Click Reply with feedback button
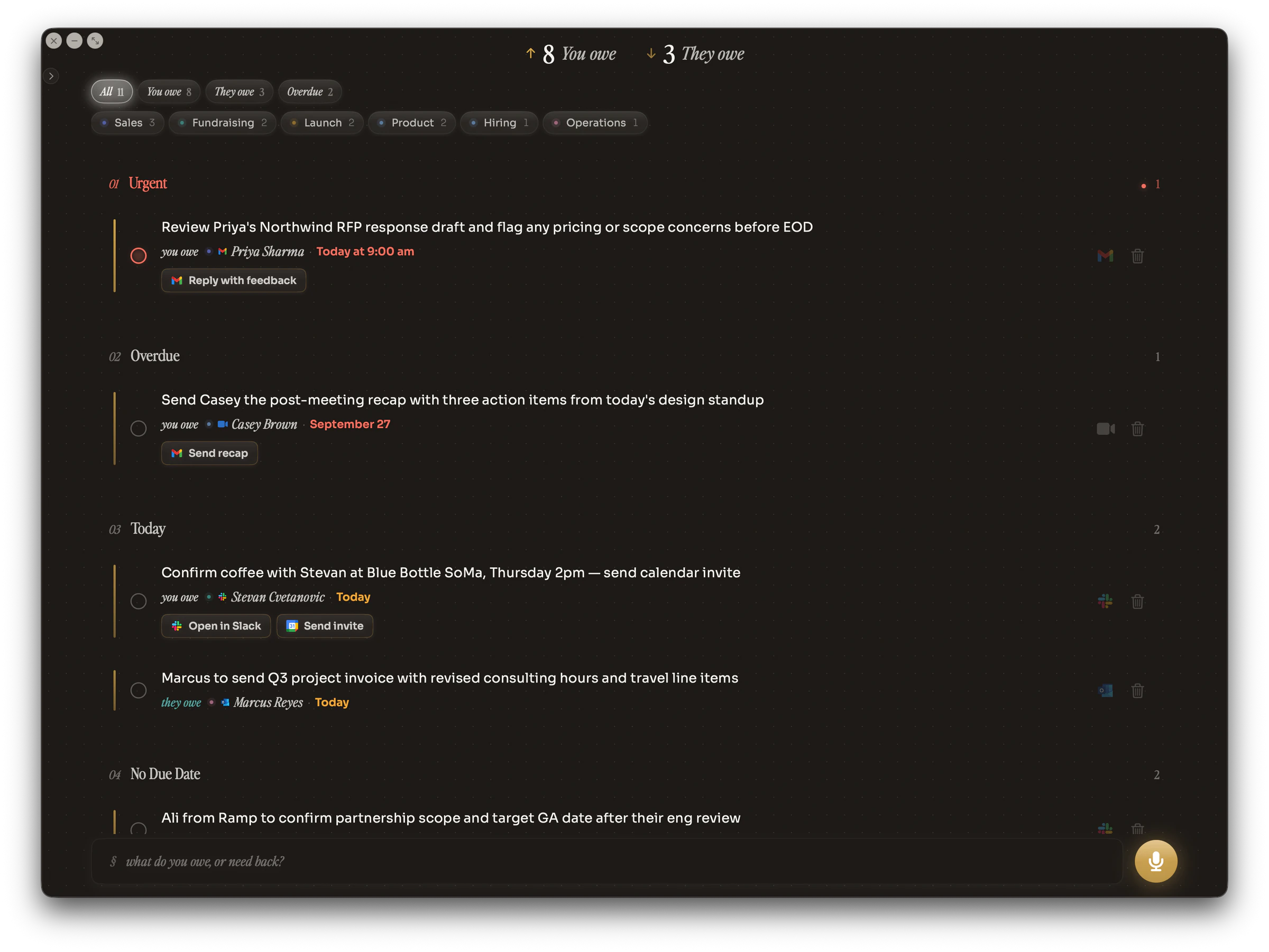 [x=234, y=281]
